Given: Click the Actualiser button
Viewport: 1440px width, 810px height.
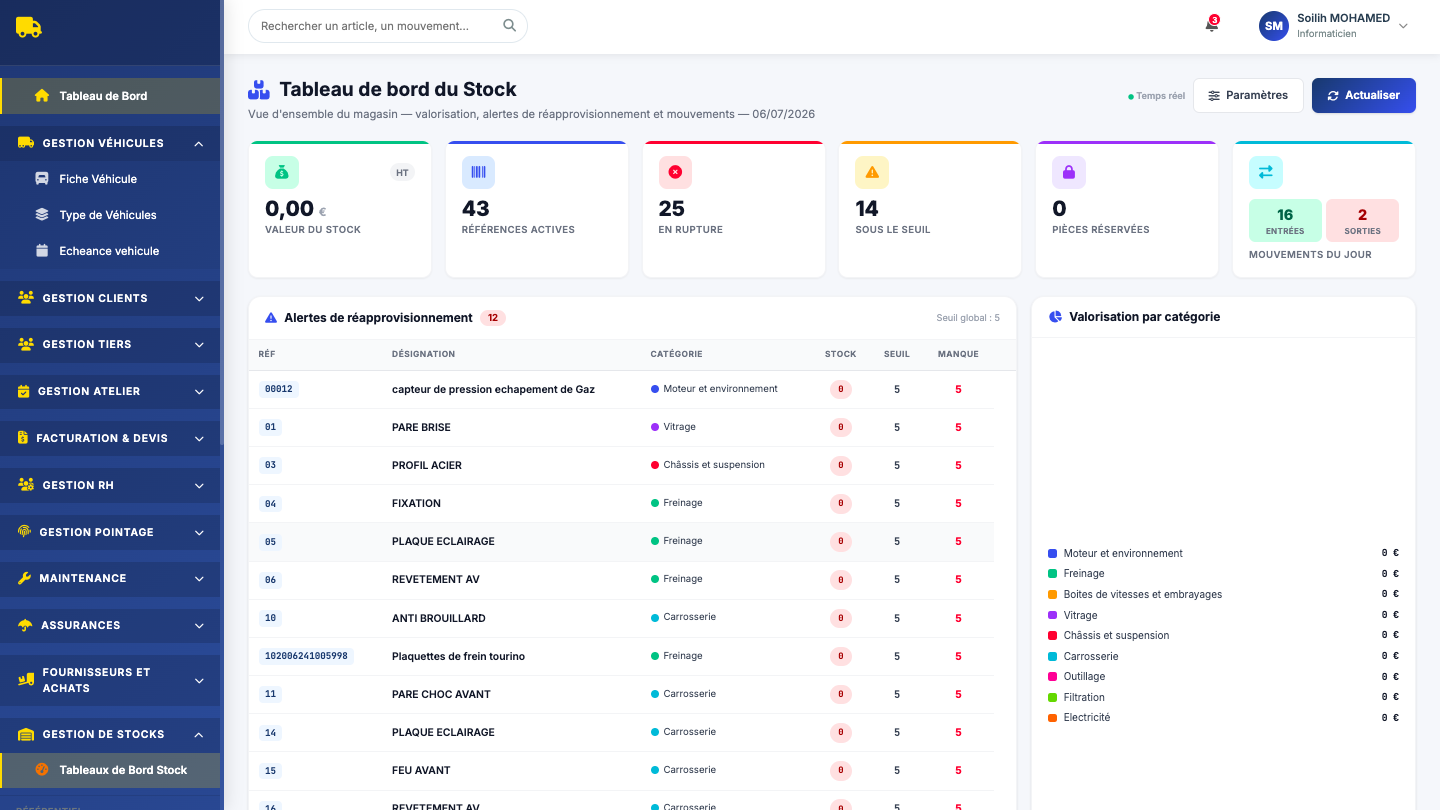Looking at the screenshot, I should [1364, 95].
